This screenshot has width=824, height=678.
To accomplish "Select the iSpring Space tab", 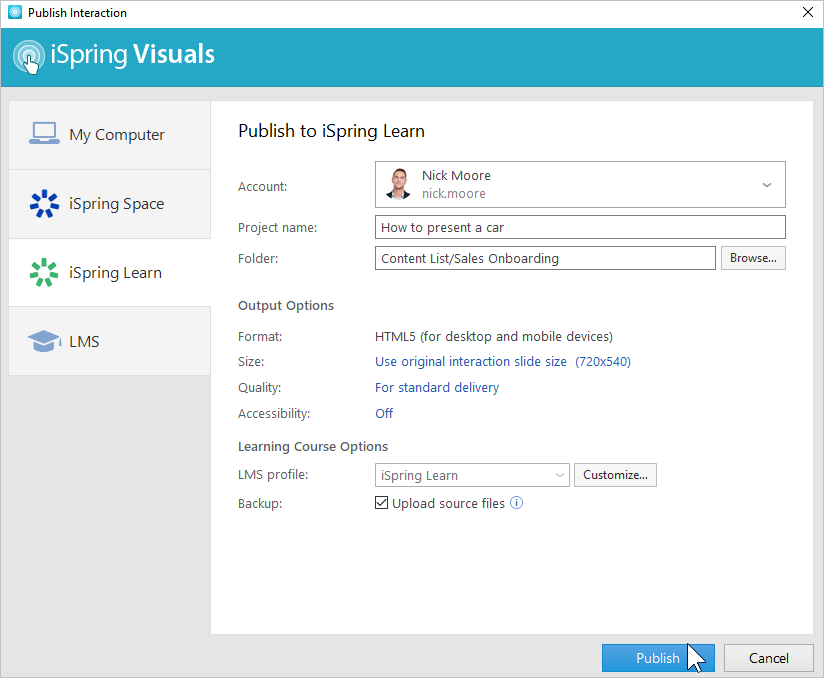I will click(x=116, y=204).
